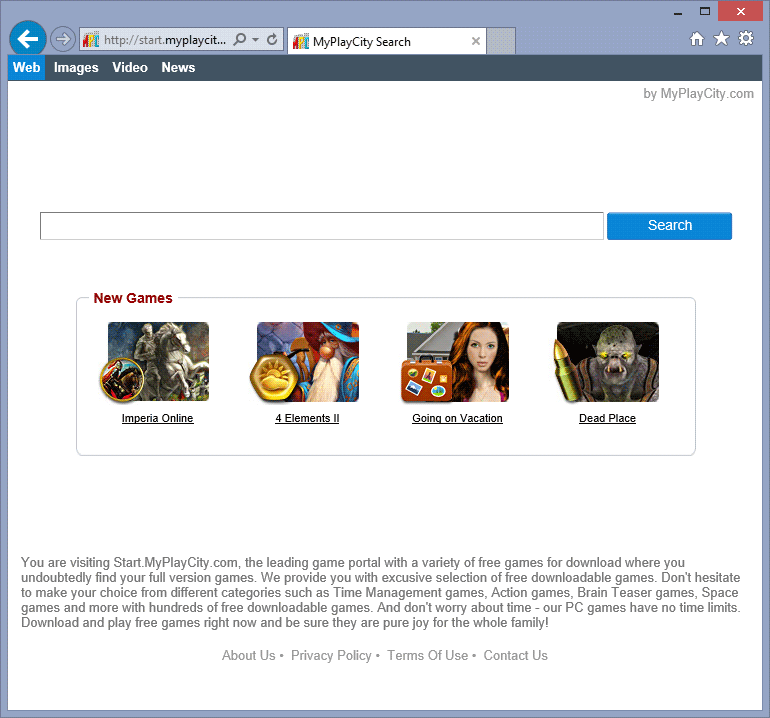
Task: Switch to Web search category
Action: coord(27,67)
